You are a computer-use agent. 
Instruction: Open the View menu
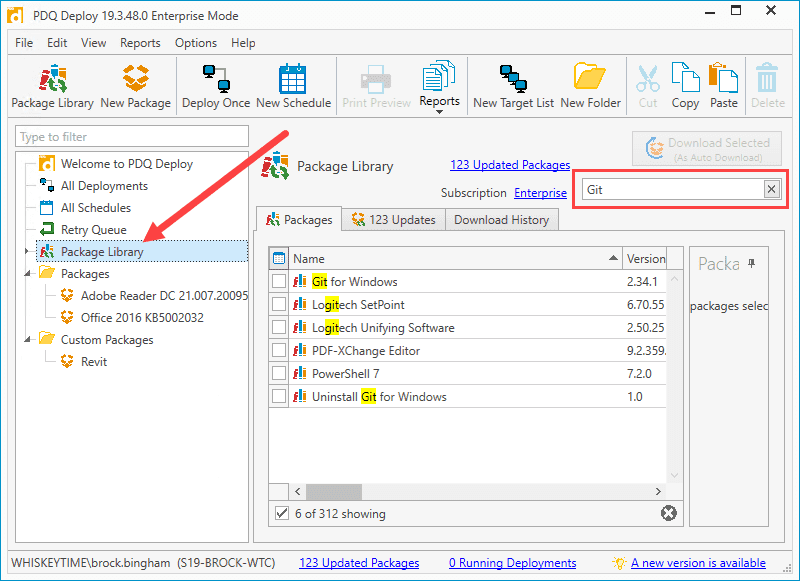[93, 43]
